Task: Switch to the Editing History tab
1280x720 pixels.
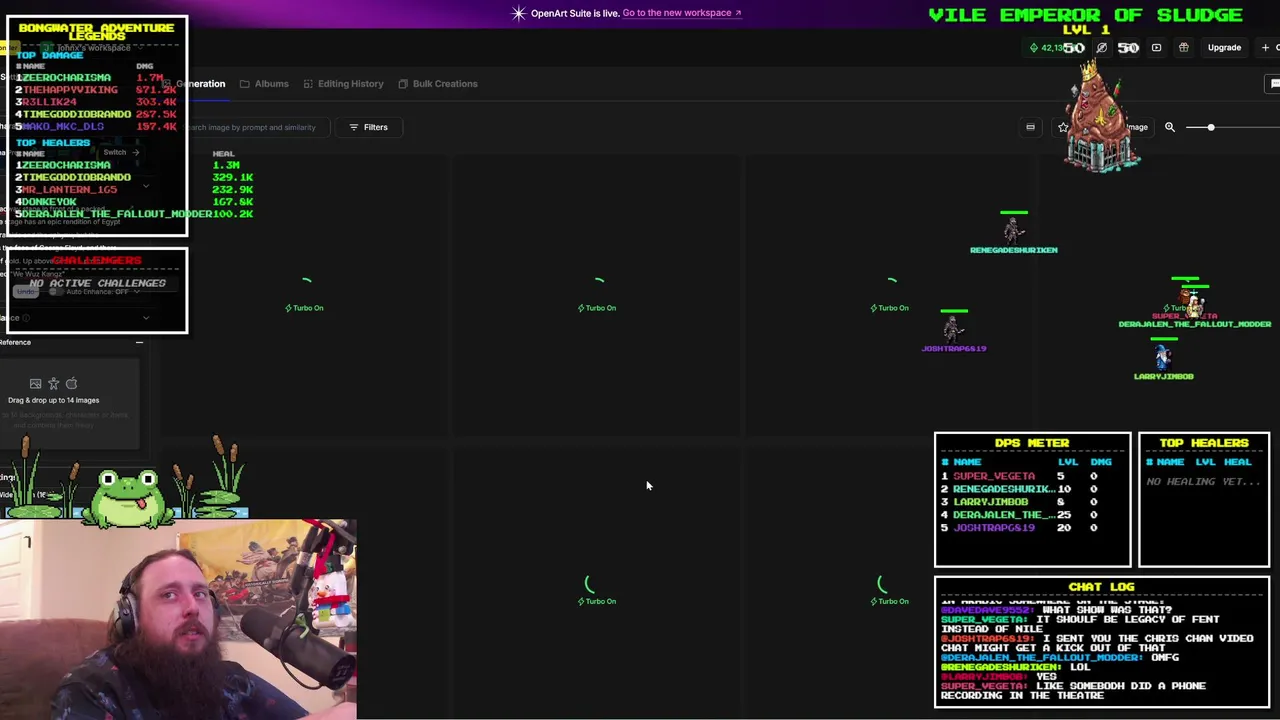Action: [343, 84]
